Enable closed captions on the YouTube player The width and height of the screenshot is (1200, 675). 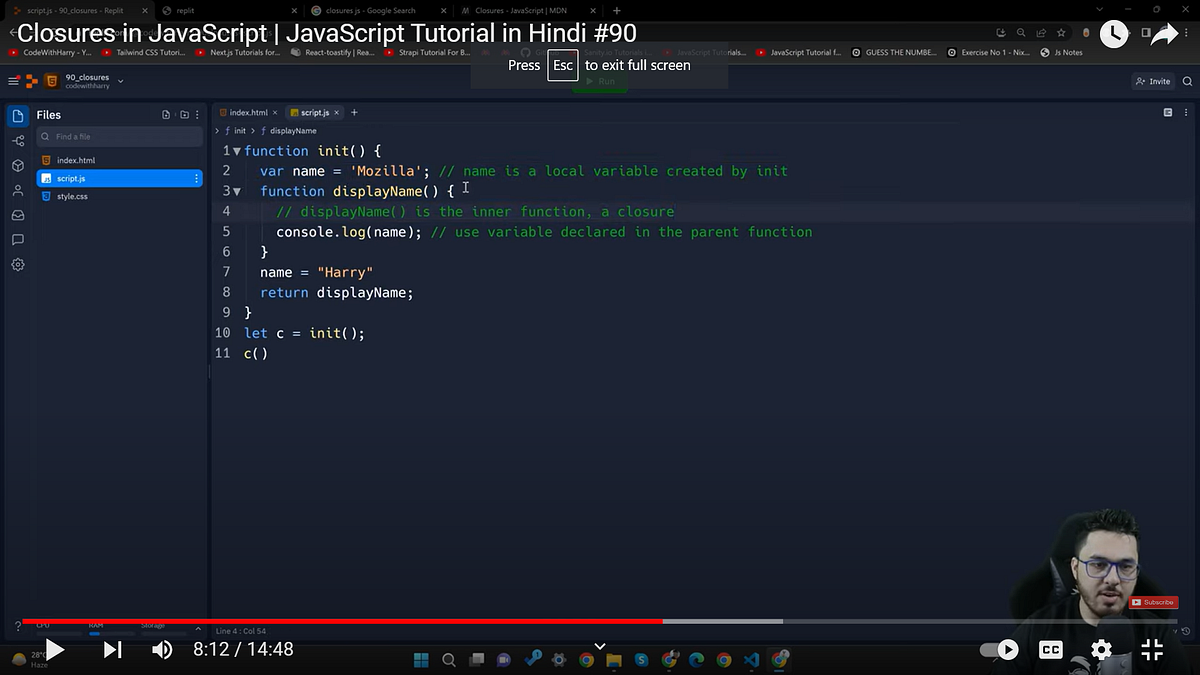1050,650
